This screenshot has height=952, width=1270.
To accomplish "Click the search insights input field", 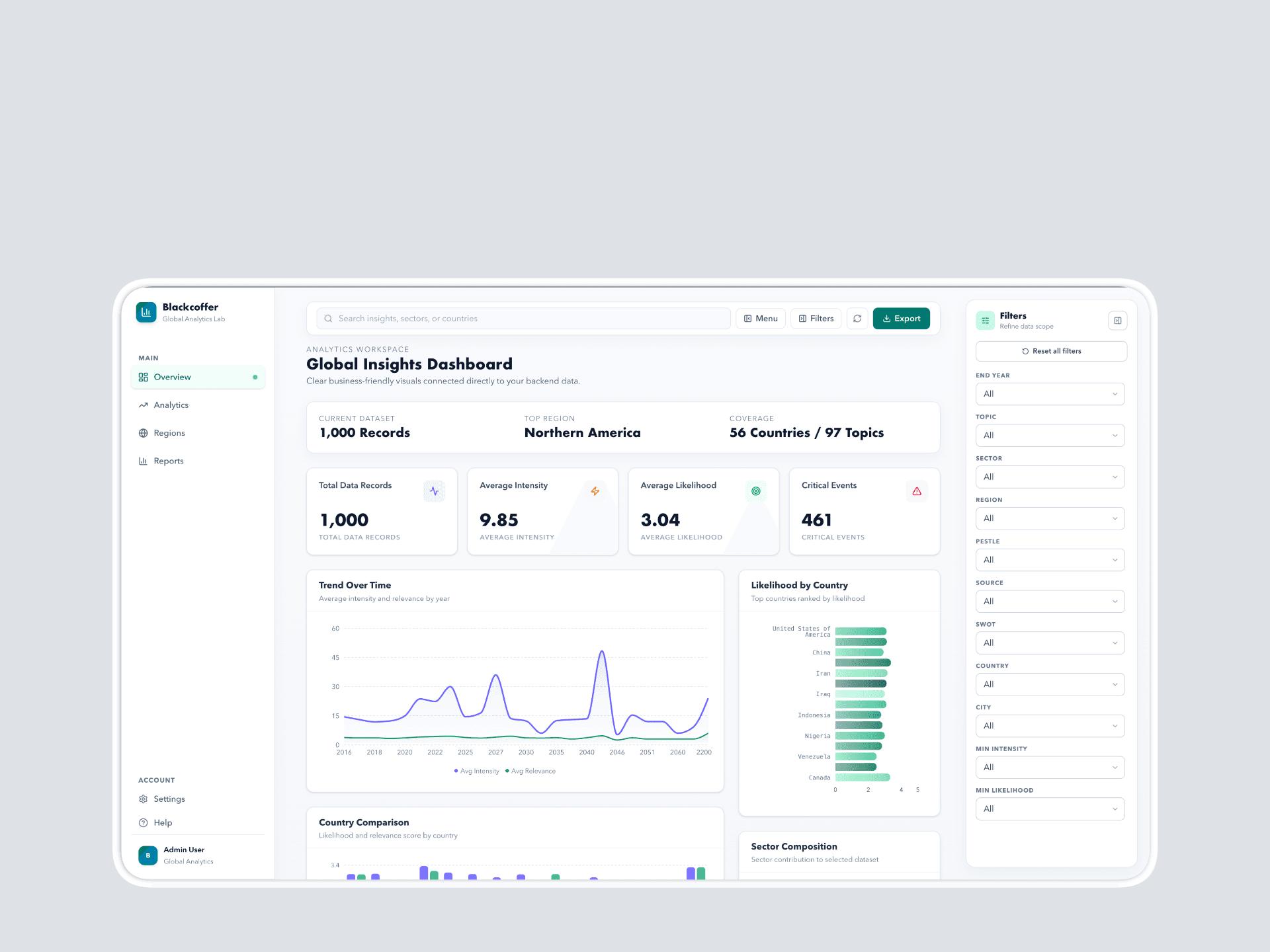I will coord(521,318).
